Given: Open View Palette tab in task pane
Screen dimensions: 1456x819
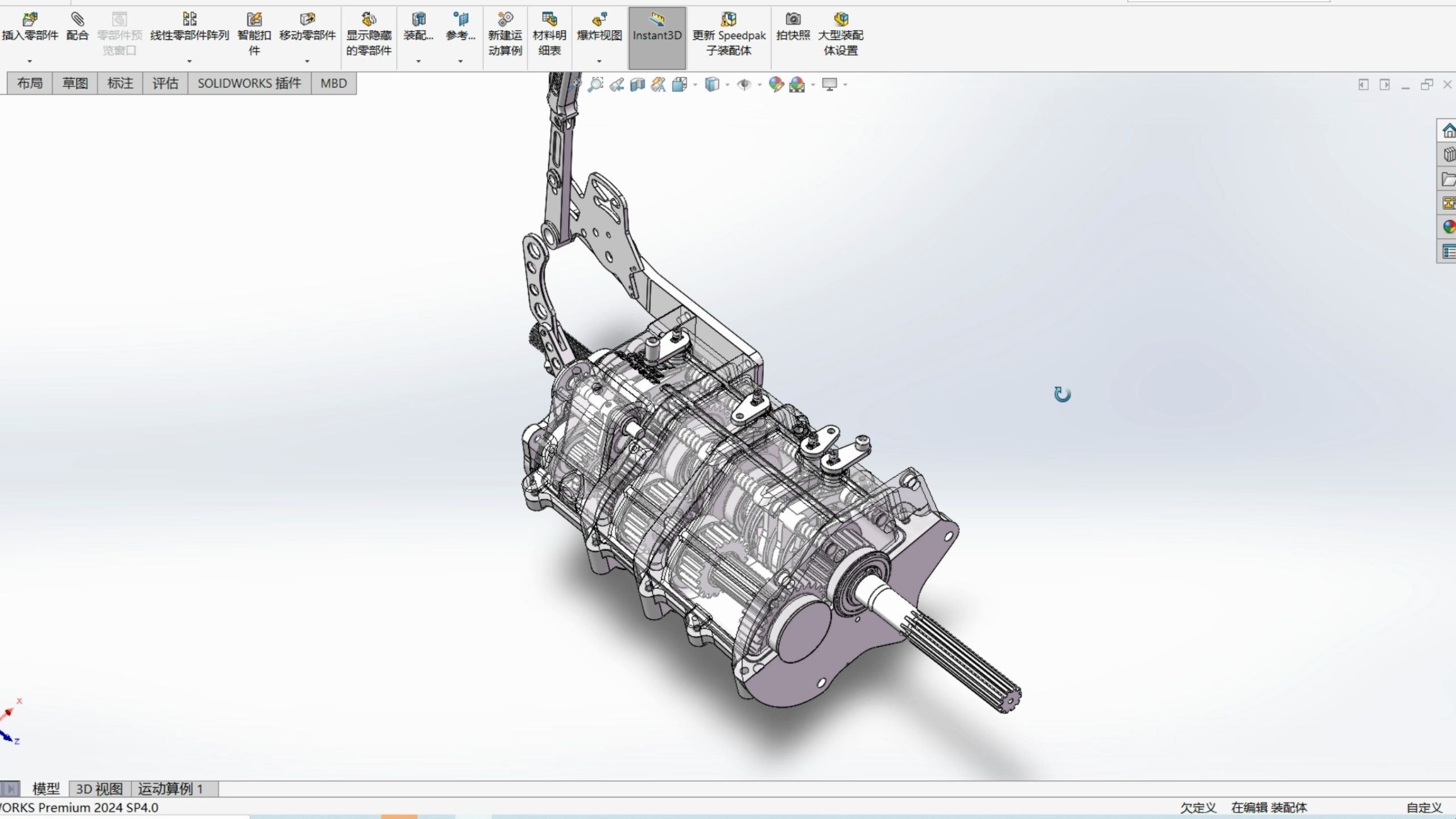Looking at the screenshot, I should click(x=1448, y=203).
